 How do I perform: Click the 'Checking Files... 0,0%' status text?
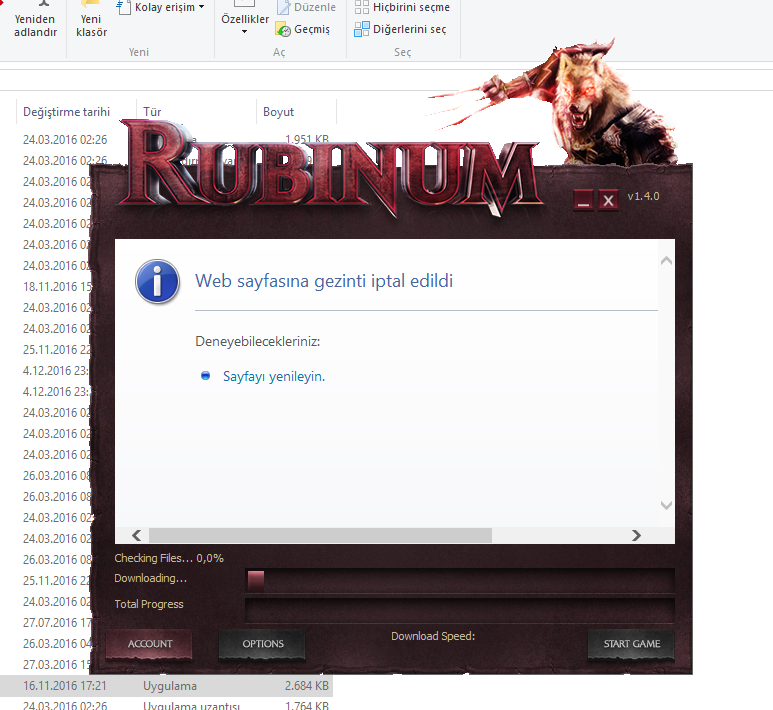[169, 558]
